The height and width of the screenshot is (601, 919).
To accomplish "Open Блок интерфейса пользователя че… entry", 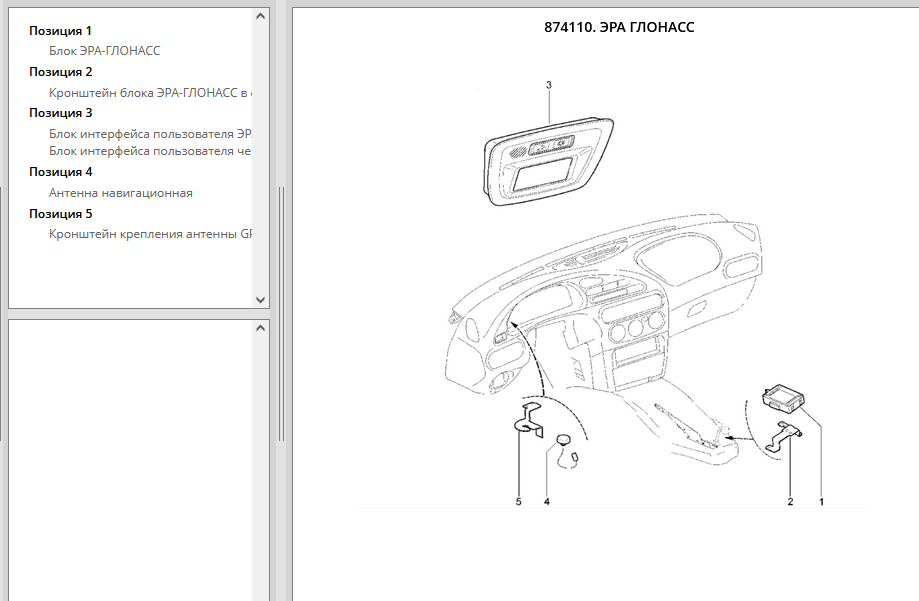I will click(150, 151).
